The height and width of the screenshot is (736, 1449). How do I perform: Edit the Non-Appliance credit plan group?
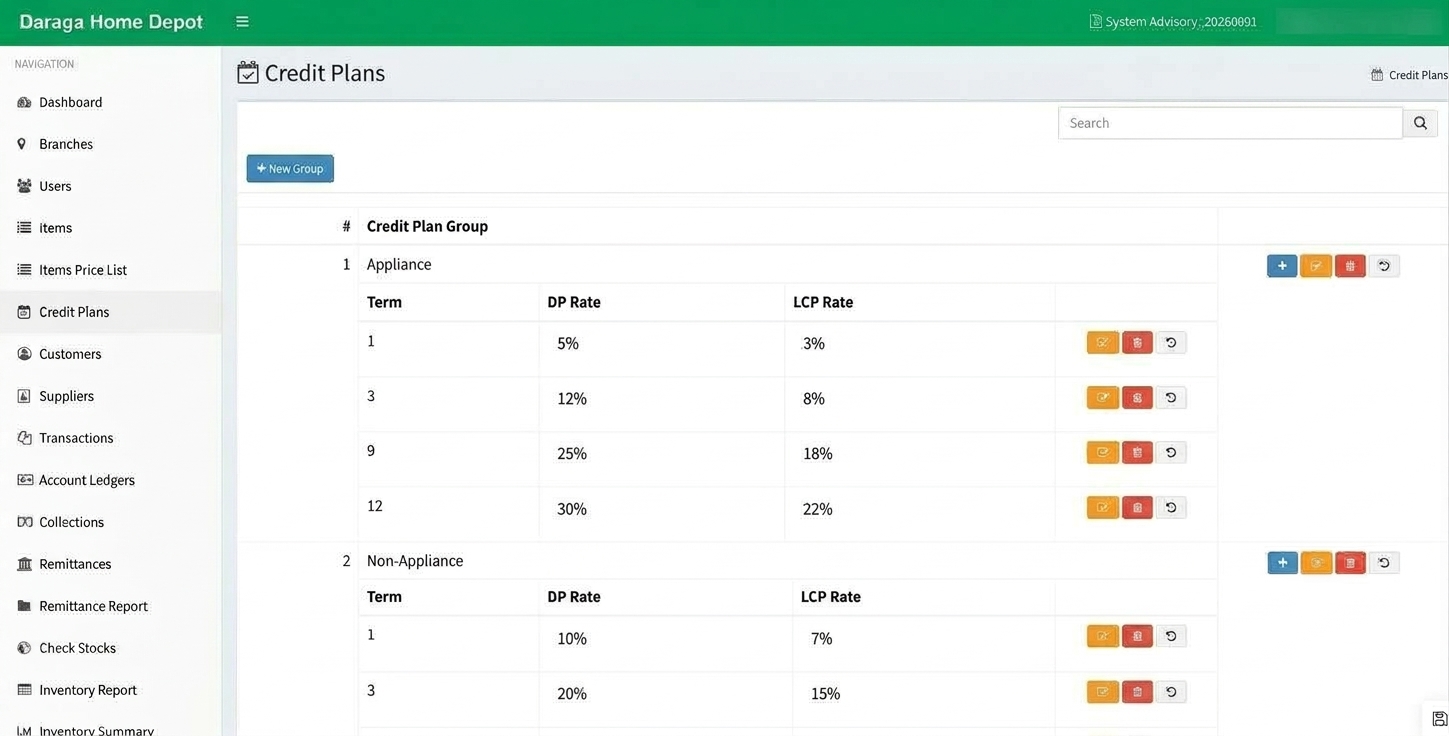1316,563
